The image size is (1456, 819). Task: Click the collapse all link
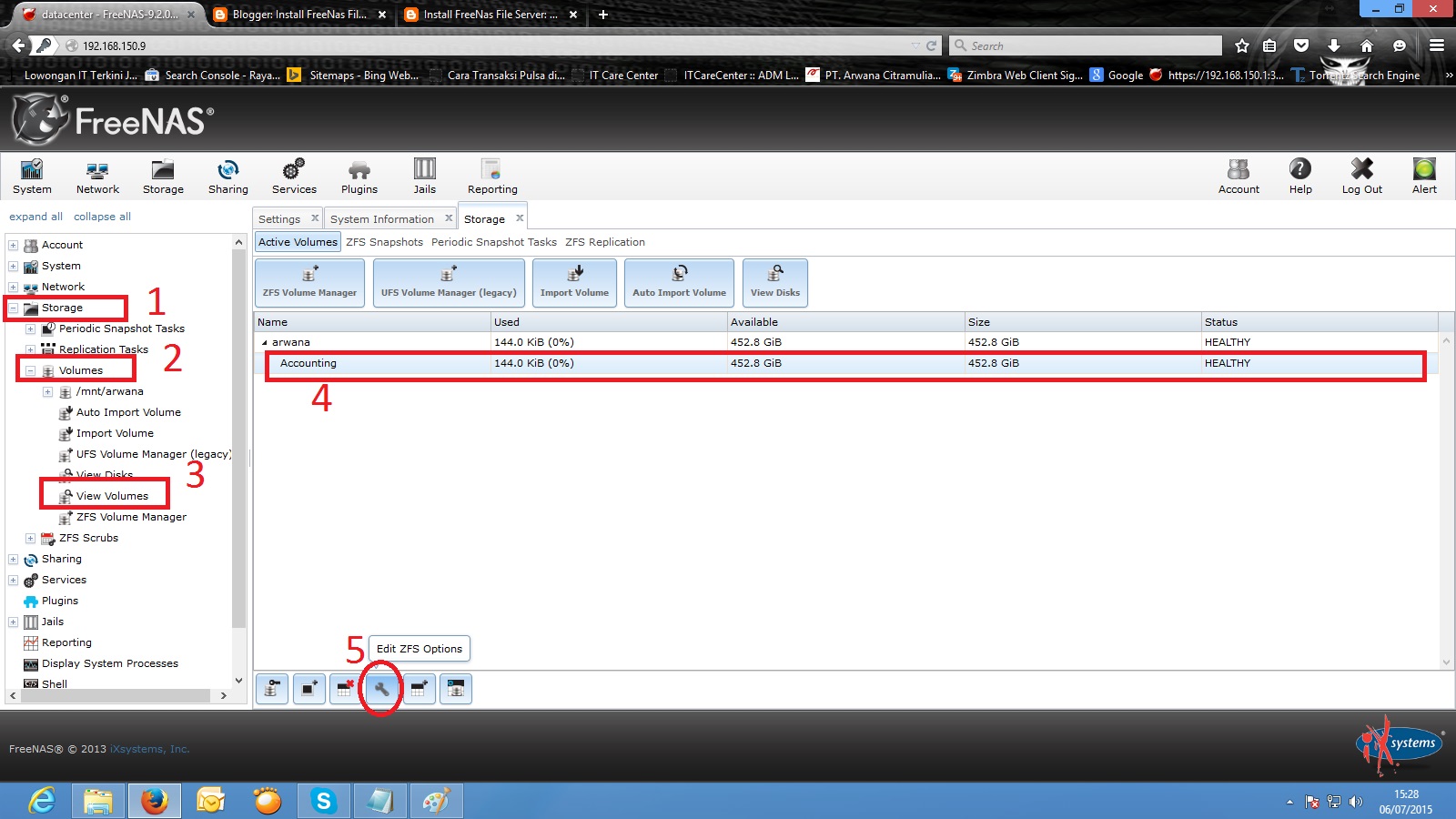[x=102, y=217]
